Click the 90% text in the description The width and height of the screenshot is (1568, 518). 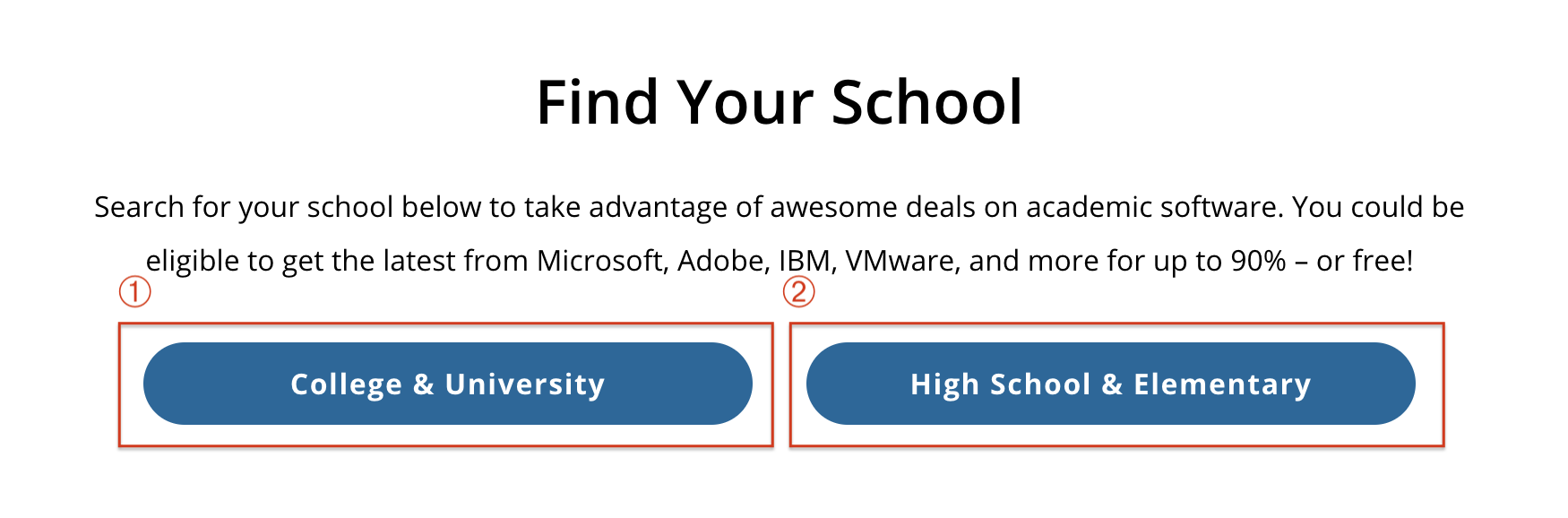(x=1259, y=261)
